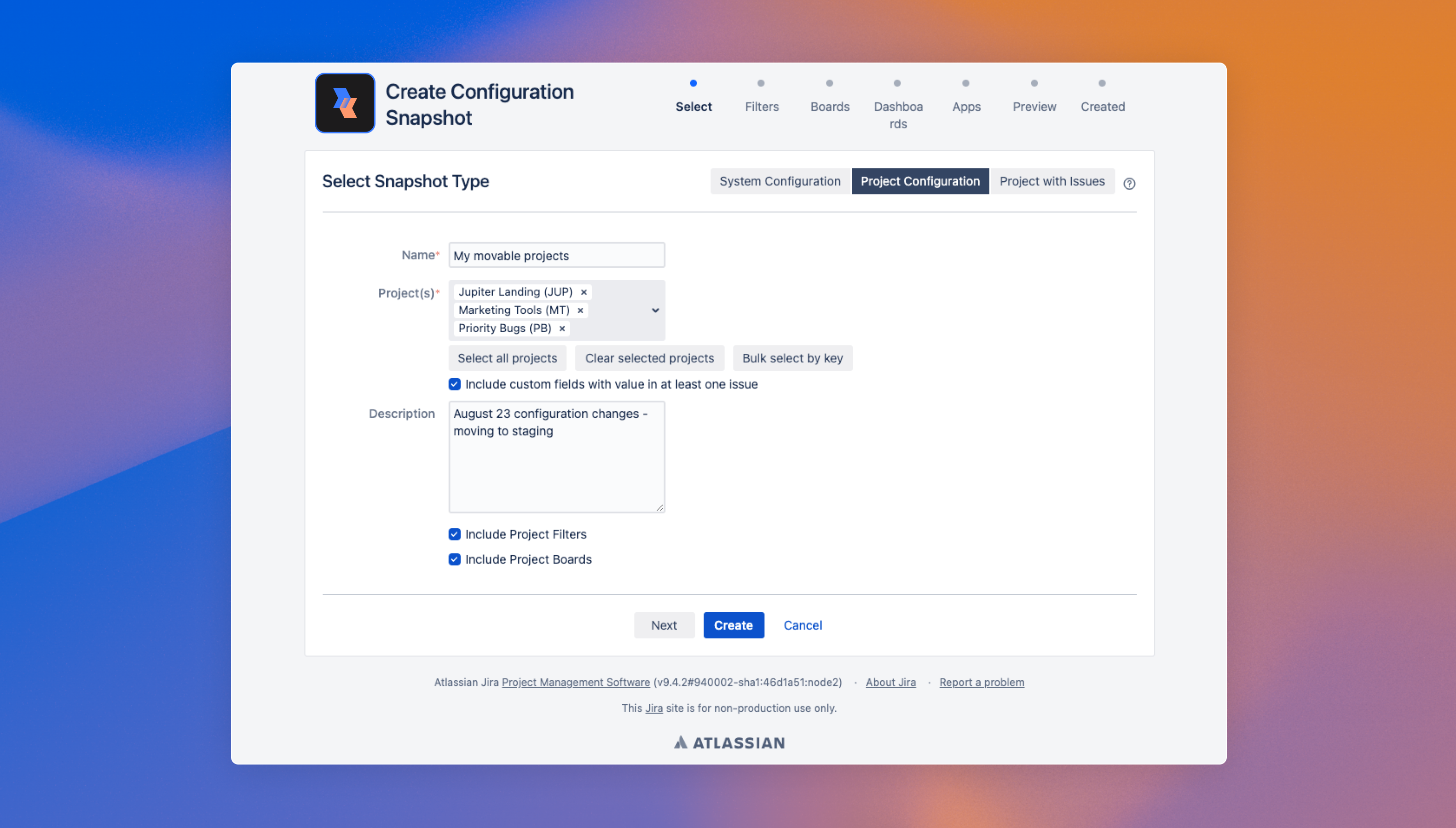Select Project with Issues tab
1456x828 pixels.
(1052, 181)
